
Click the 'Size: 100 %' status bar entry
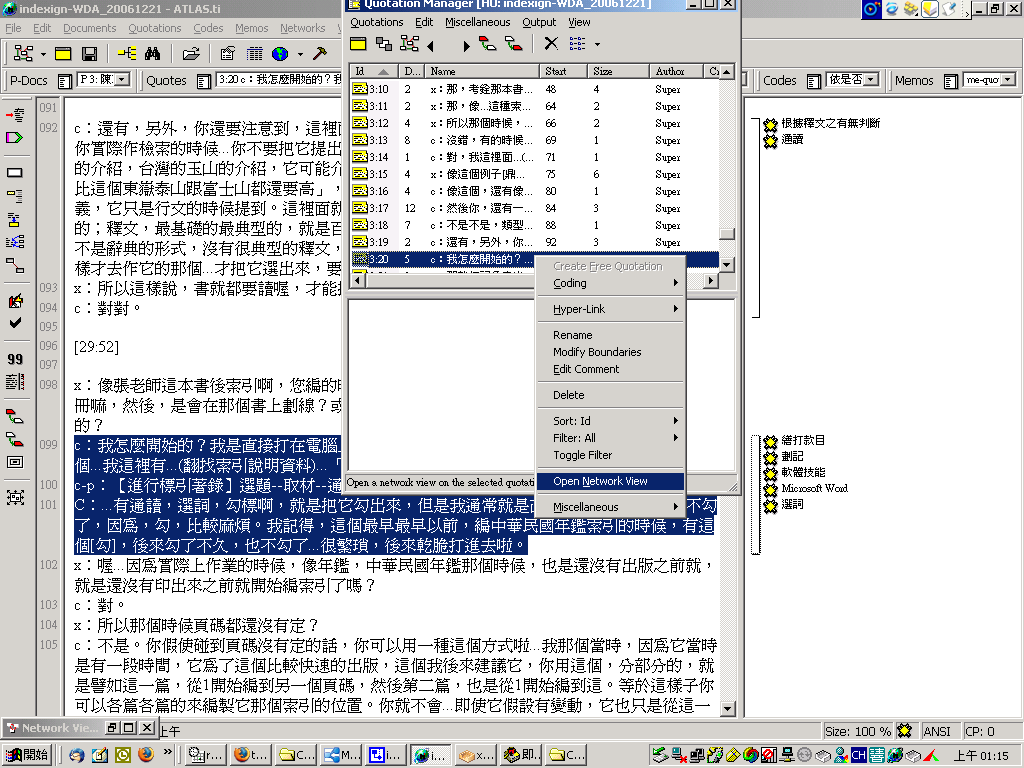857,731
